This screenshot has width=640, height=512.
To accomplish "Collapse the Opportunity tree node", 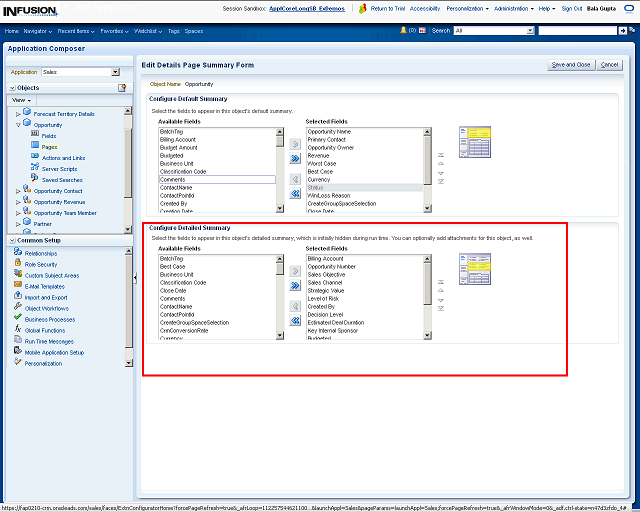I will click(x=18, y=125).
